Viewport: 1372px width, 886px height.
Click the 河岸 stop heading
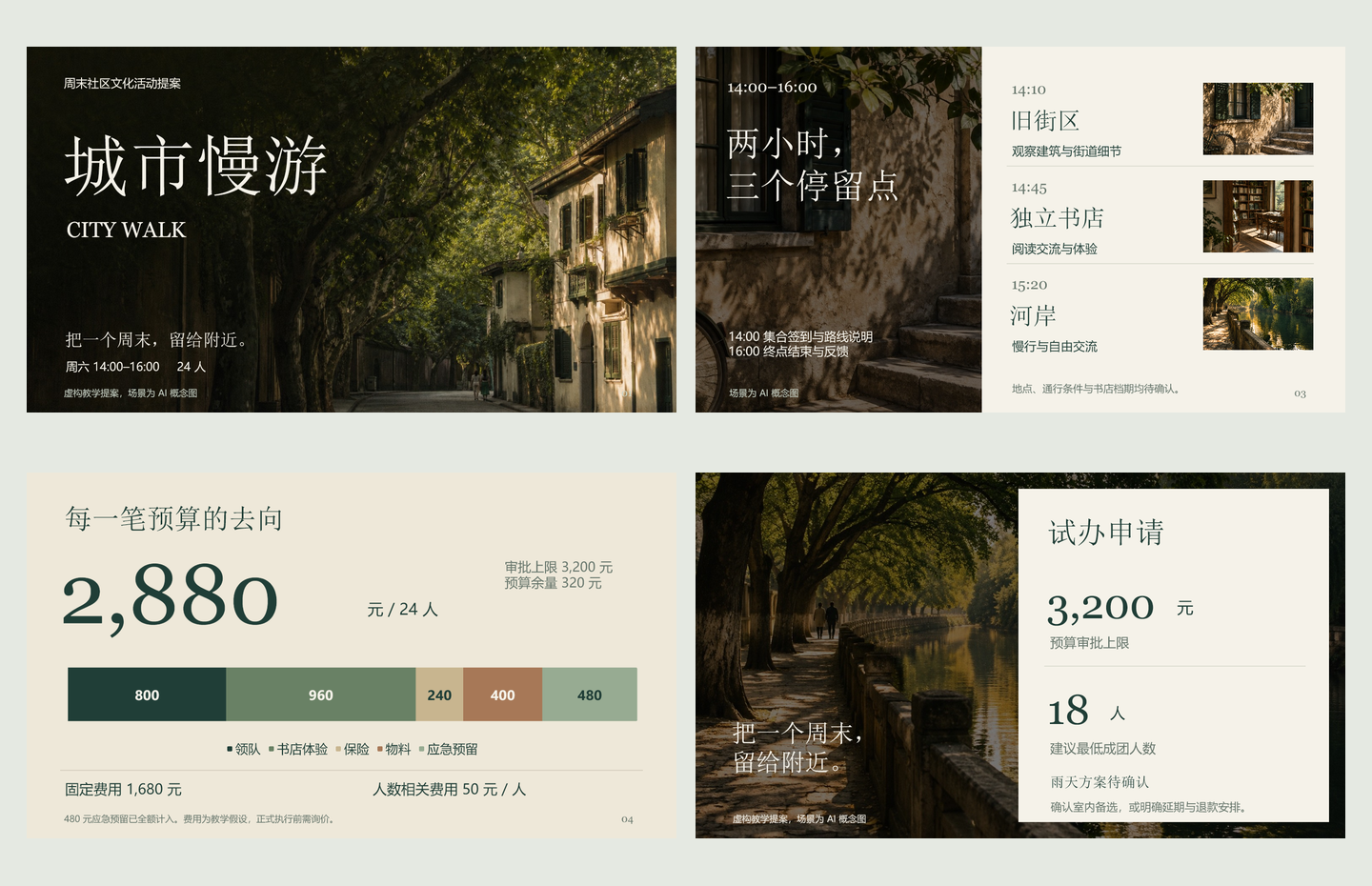1034,315
